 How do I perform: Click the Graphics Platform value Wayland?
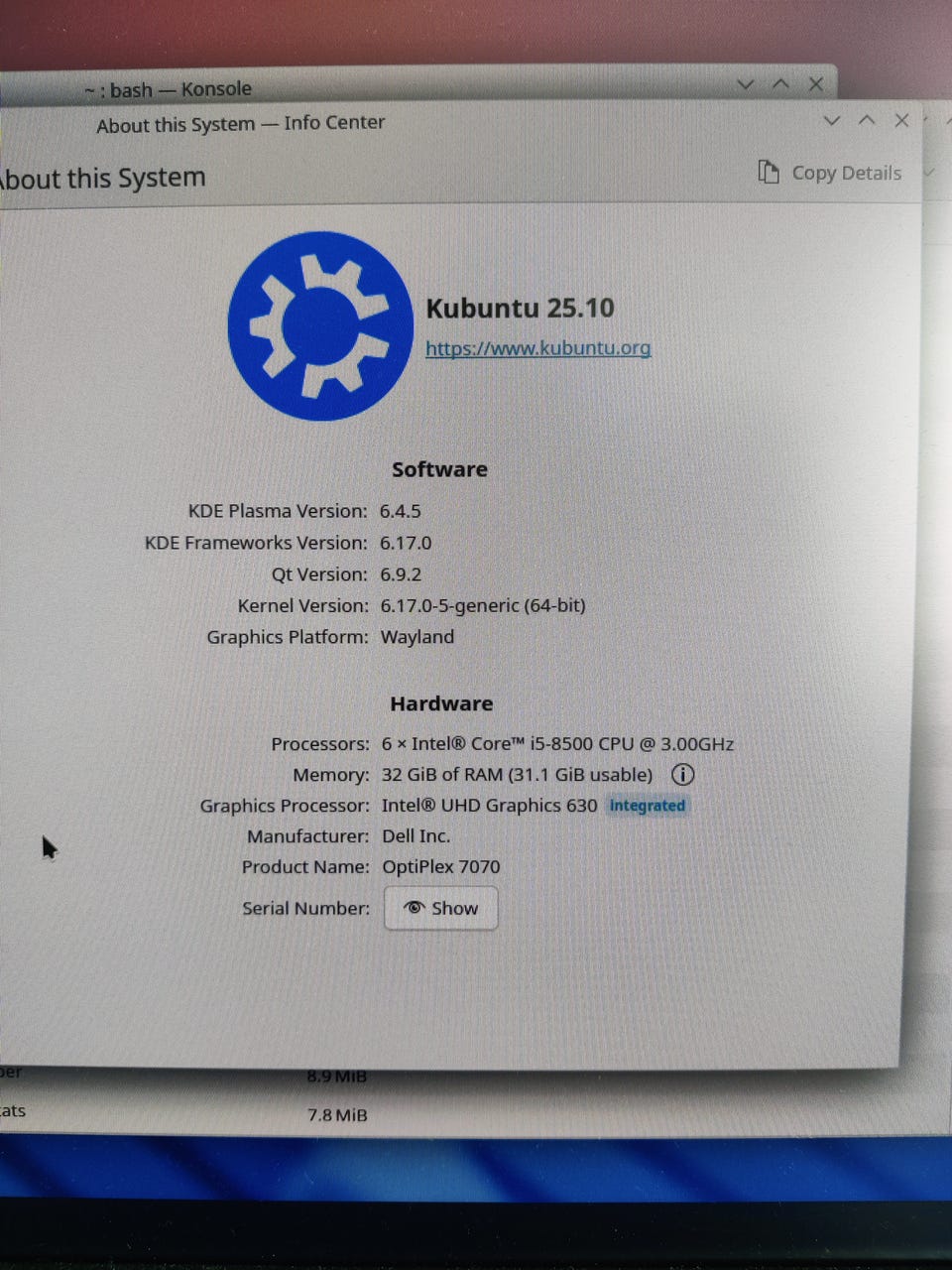(416, 638)
